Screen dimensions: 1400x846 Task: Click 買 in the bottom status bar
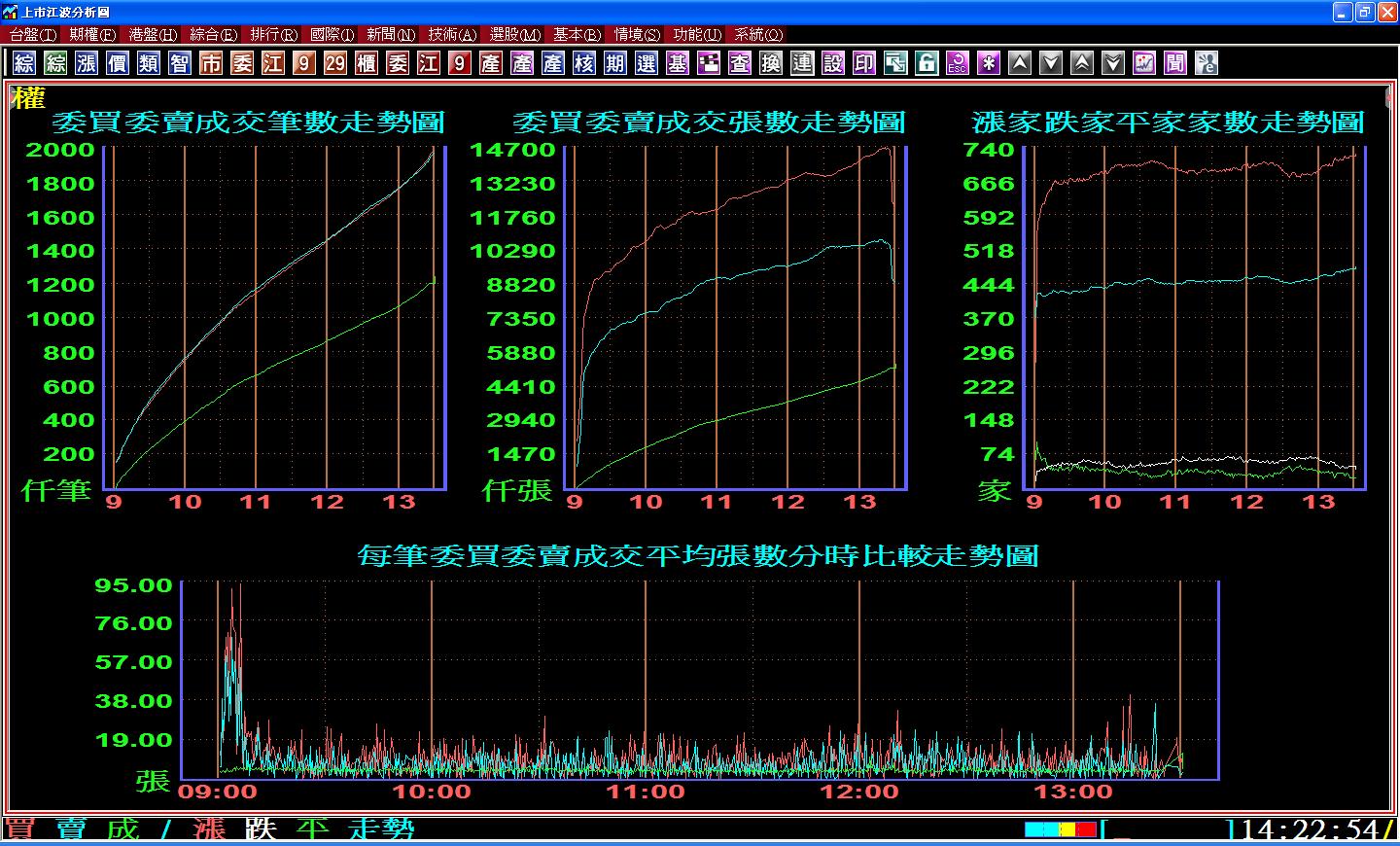click(x=20, y=828)
